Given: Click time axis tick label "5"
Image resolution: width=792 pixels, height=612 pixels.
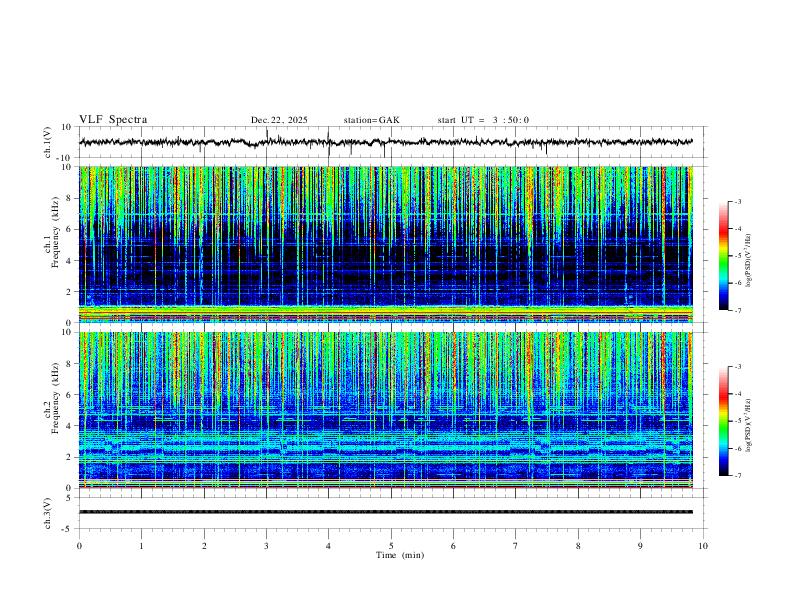Looking at the screenshot, I should [391, 546].
